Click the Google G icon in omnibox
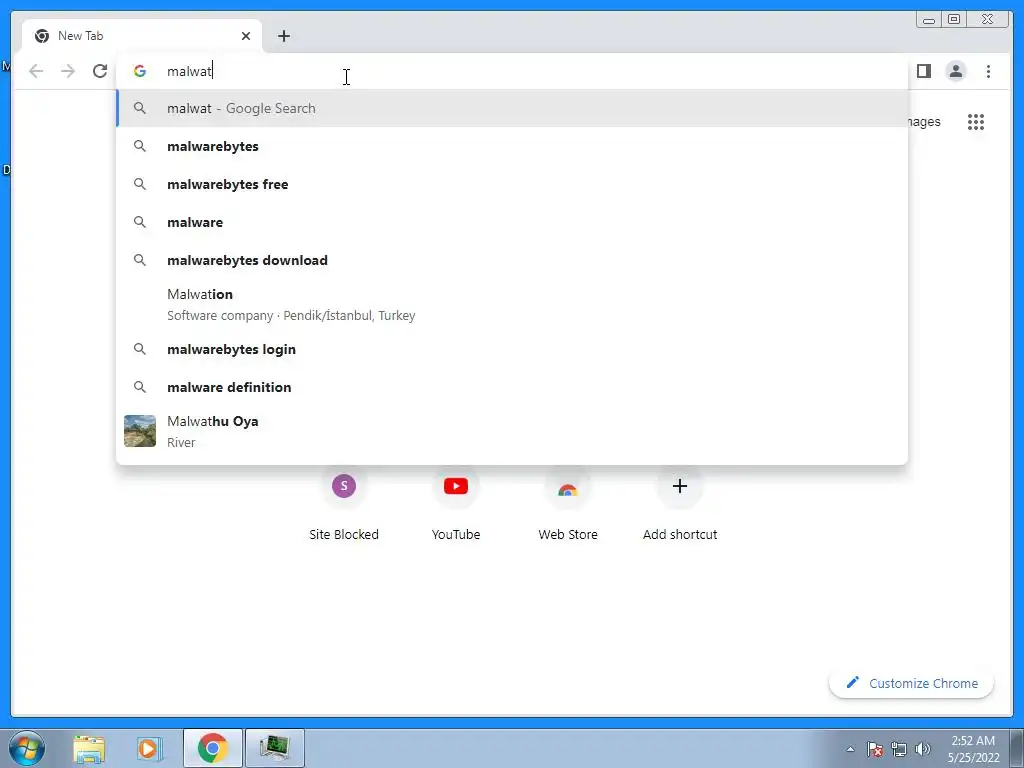 [140, 71]
